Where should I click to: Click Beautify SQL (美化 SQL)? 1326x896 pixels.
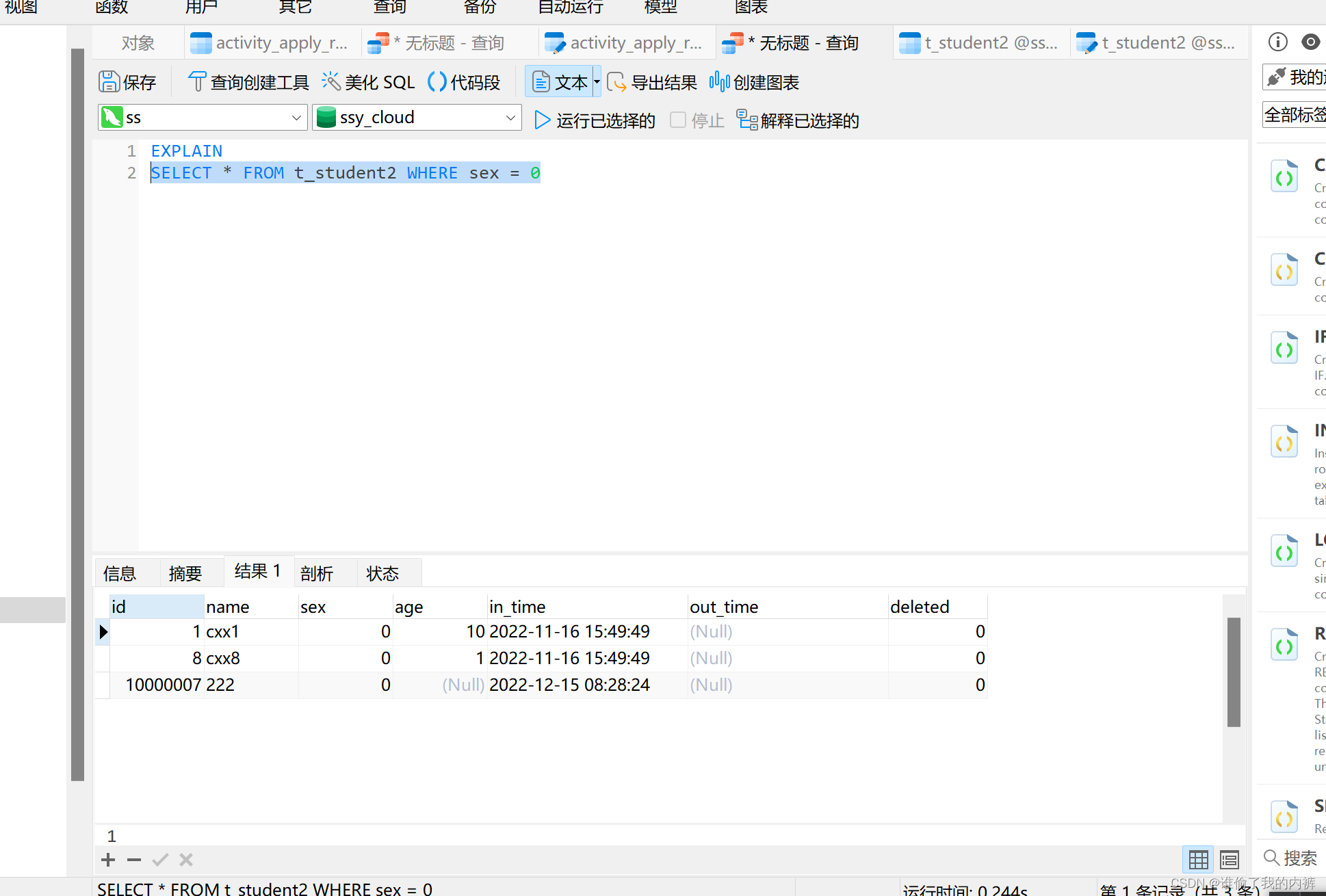pos(368,82)
